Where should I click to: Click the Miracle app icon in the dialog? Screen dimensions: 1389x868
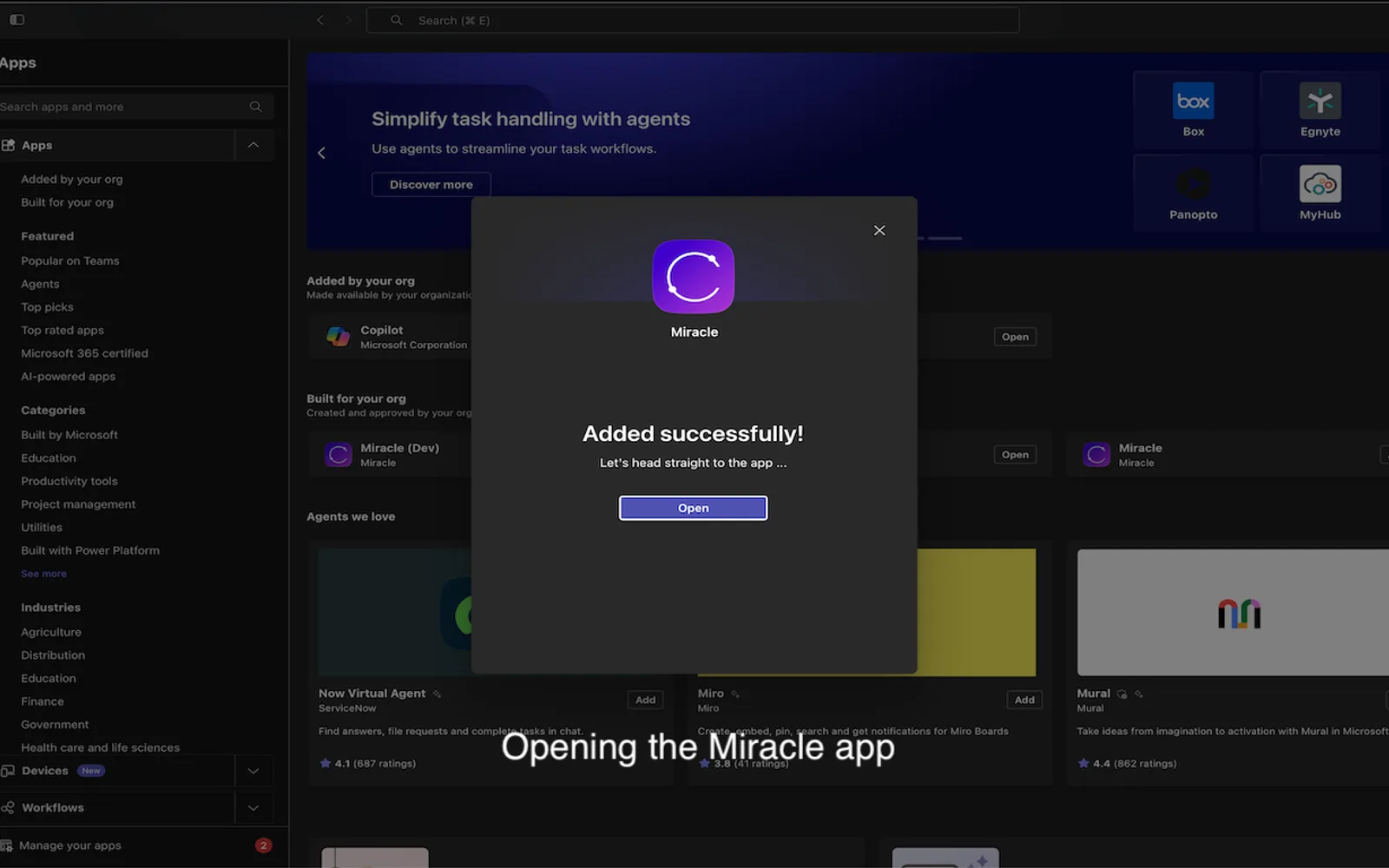click(693, 276)
